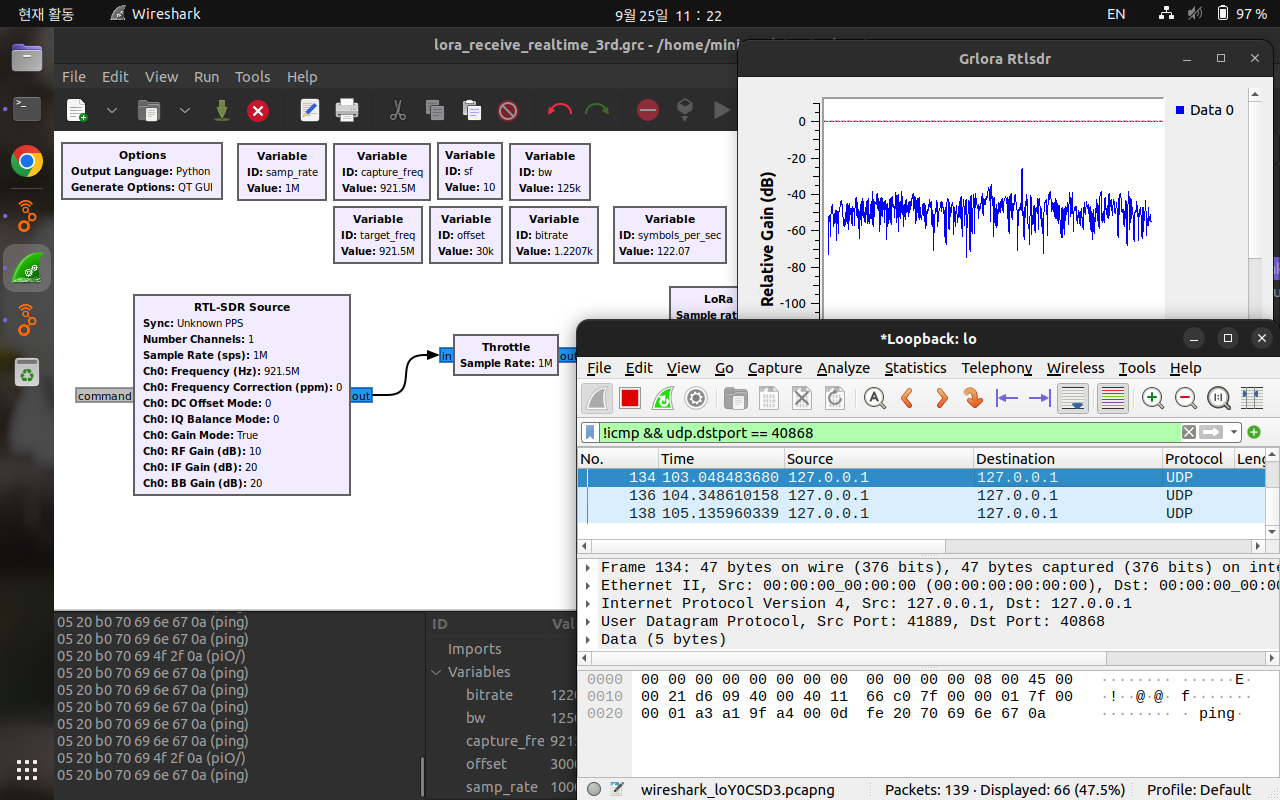Click the Wireshark start capture shark-fin icon

598,398
